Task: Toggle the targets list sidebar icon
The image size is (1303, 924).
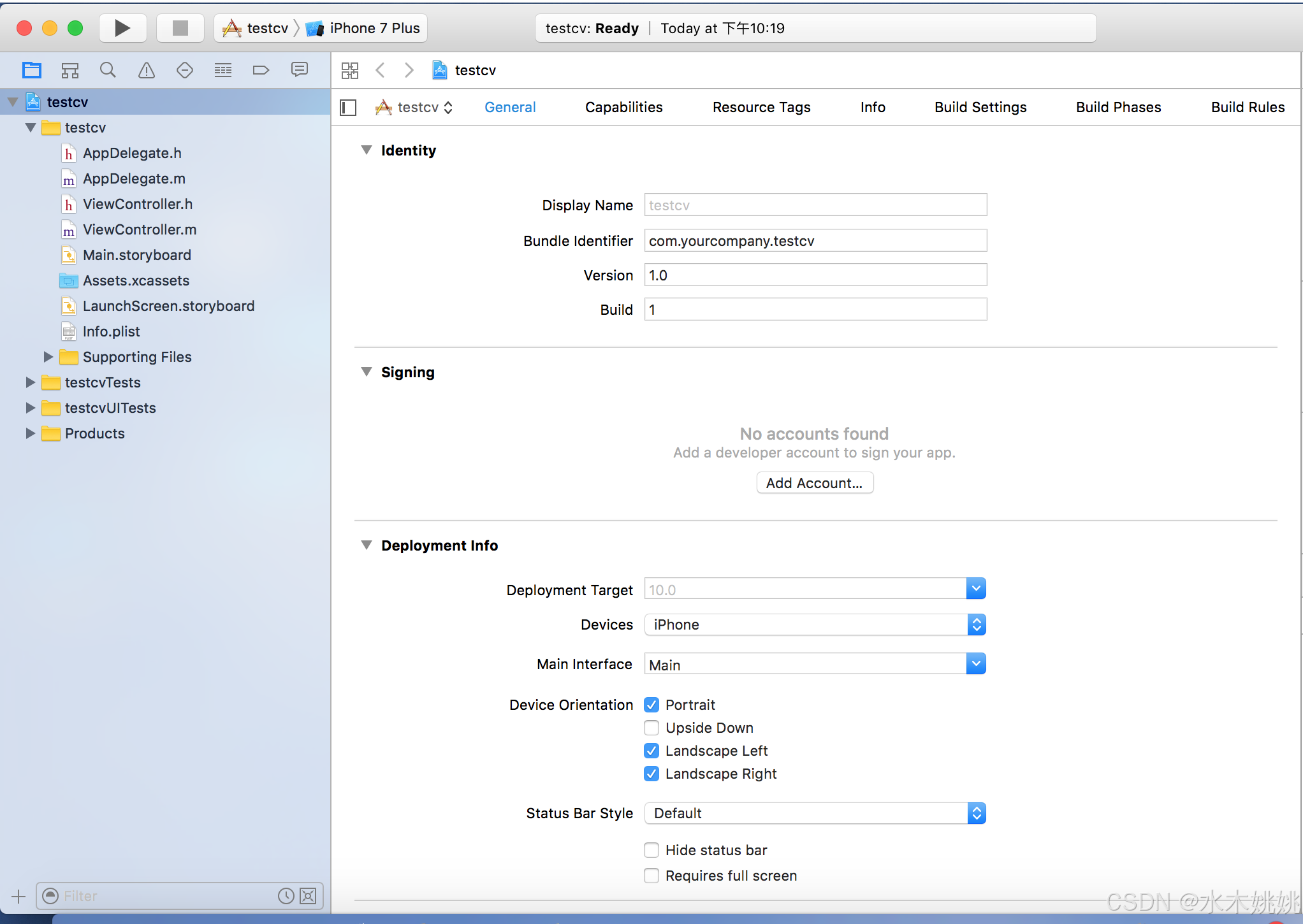Action: pos(348,108)
